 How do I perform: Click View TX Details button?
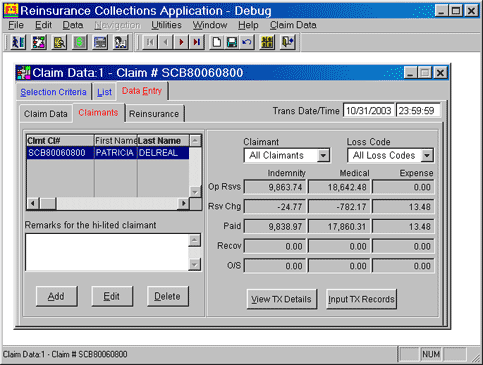[x=281, y=299]
